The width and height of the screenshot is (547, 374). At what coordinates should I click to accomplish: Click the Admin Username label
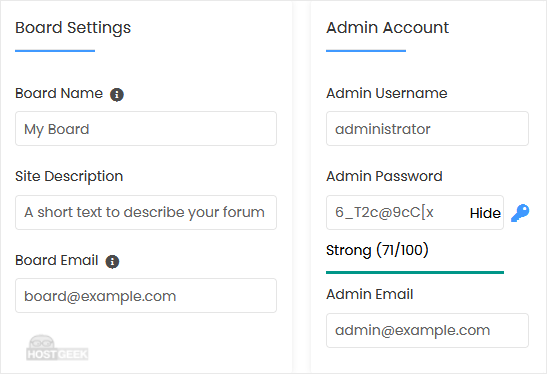[x=387, y=93]
